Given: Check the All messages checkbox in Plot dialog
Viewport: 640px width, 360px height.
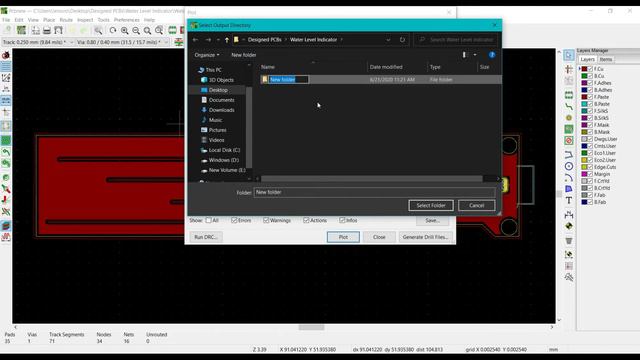Looking at the screenshot, I should [x=209, y=220].
